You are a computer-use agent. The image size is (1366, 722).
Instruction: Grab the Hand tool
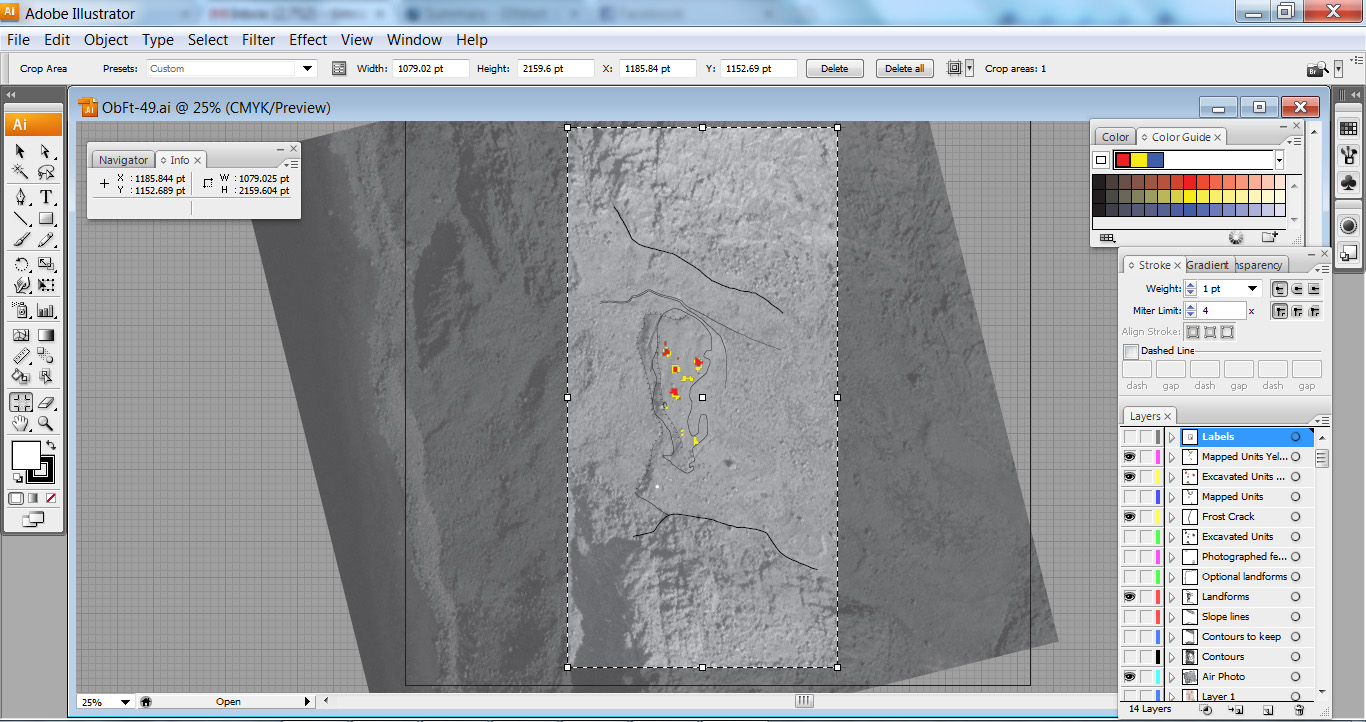click(x=22, y=423)
